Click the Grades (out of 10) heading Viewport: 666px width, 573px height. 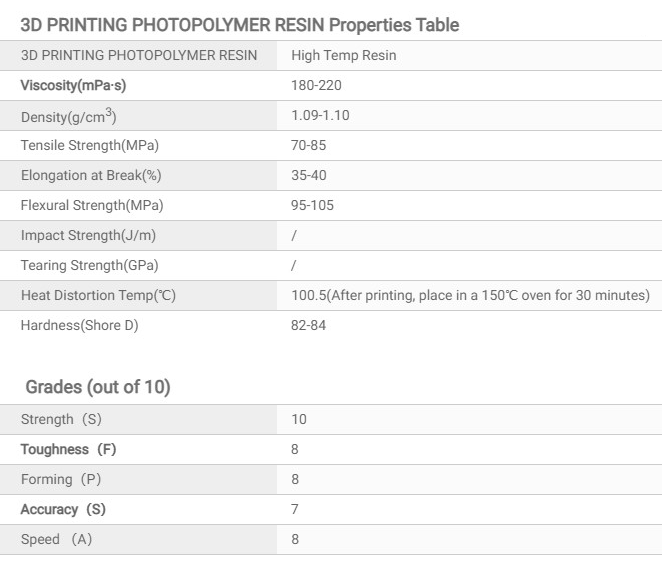98,387
